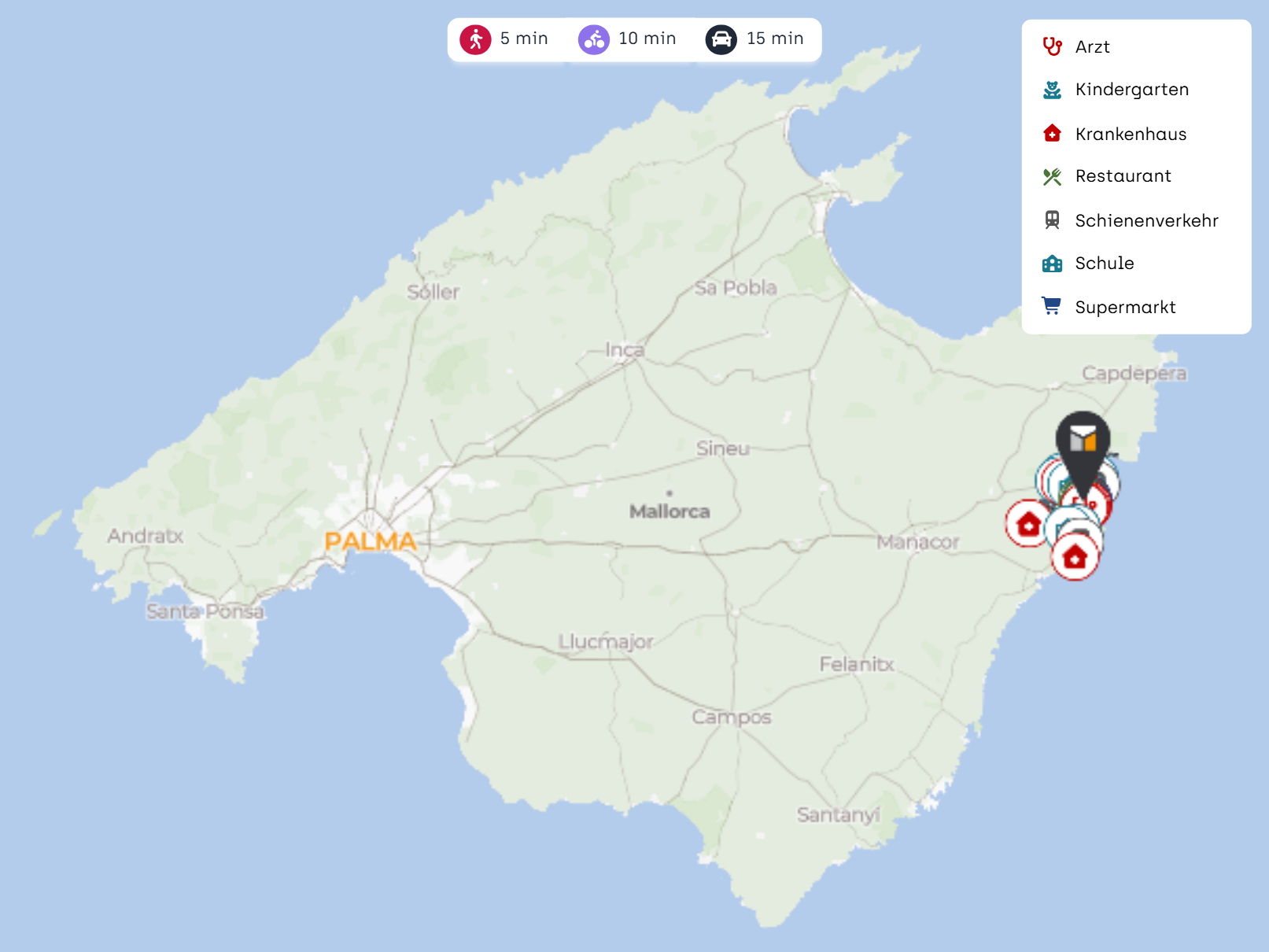Select the southernmost hospital map marker
The width and height of the screenshot is (1269, 952).
tap(1075, 558)
